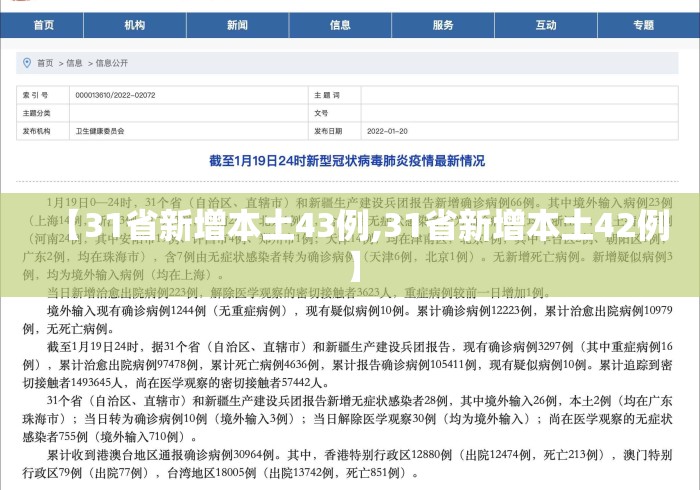Click the 发布机构 label cell
The image size is (700, 490).
point(43,131)
